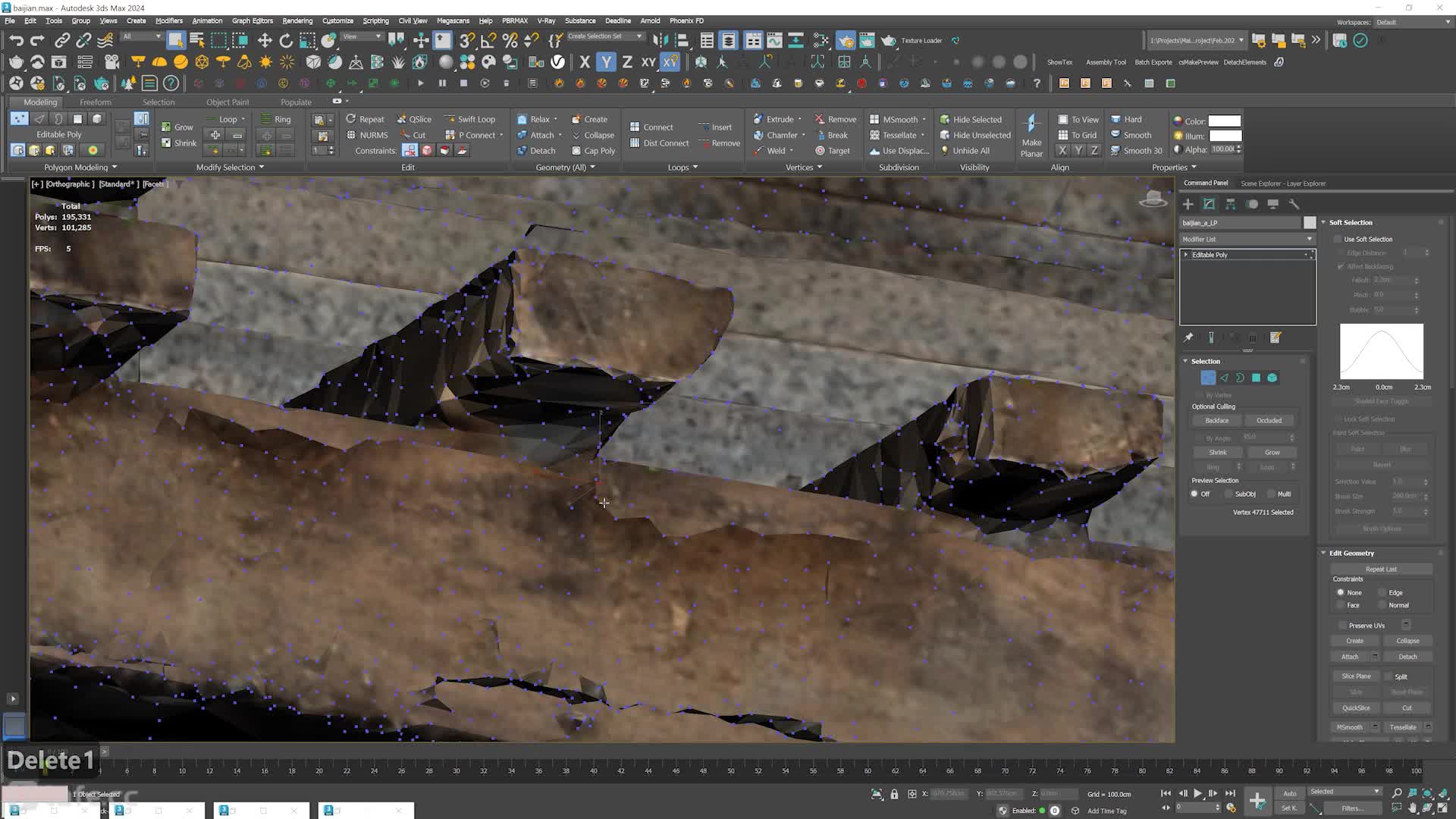The image size is (1456, 819).
Task: Click the Collapse button in Edit Geometry
Action: pos(1407,641)
